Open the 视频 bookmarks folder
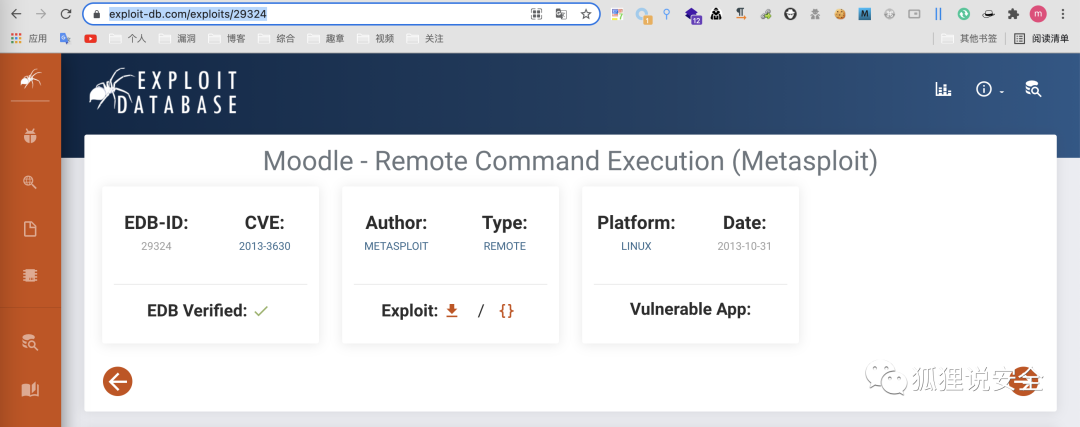This screenshot has height=427, width=1080. point(376,39)
